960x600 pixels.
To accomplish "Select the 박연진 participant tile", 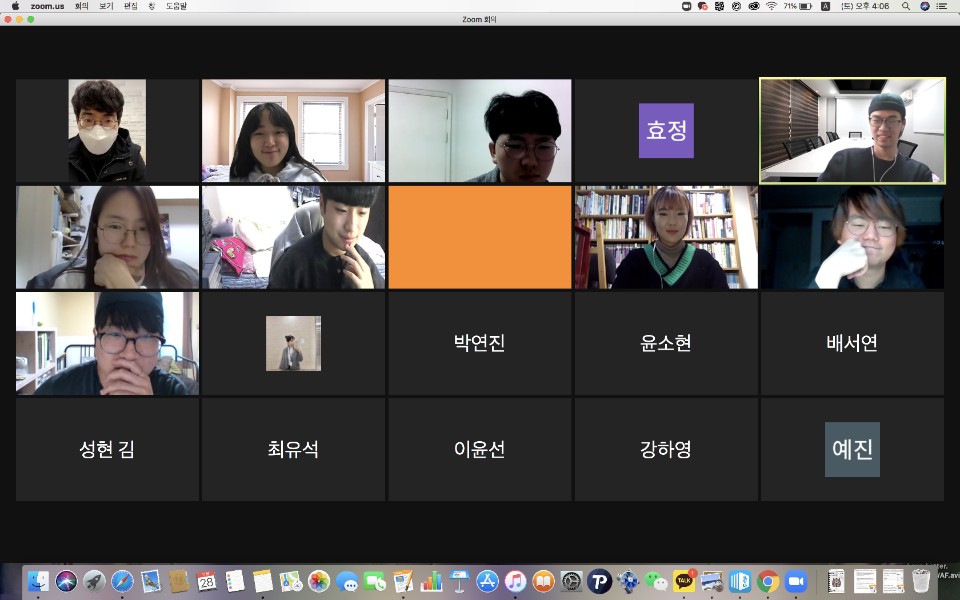I will 479,343.
